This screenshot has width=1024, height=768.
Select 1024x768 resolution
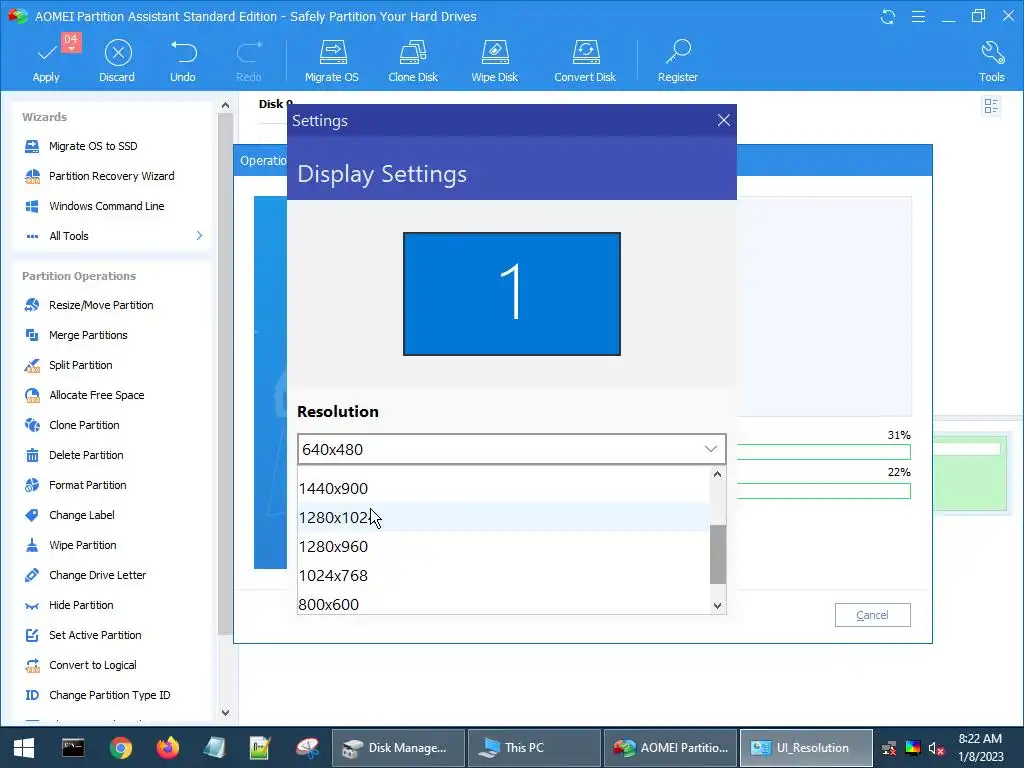pyautogui.click(x=503, y=575)
